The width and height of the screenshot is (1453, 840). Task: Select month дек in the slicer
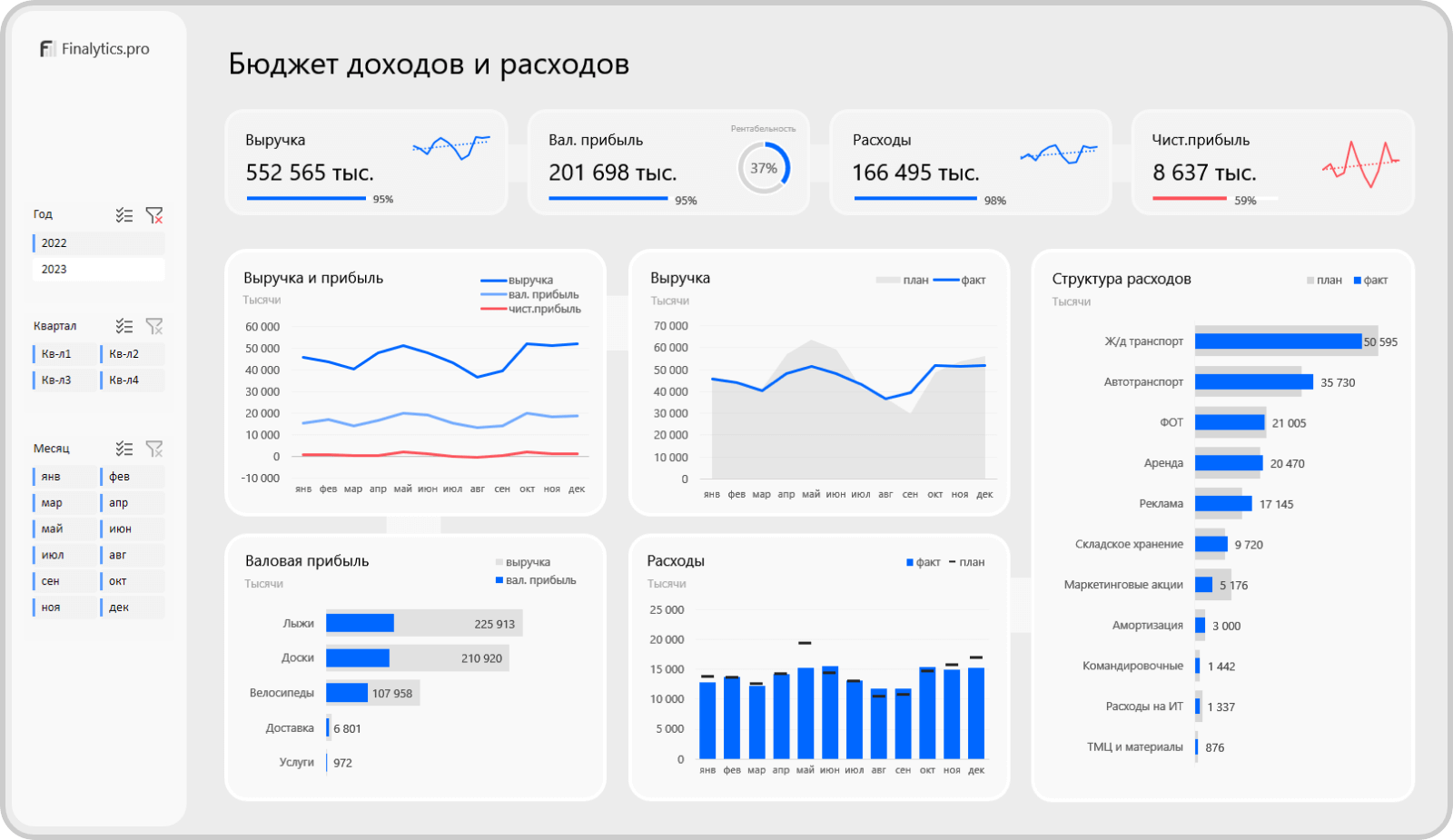point(133,608)
